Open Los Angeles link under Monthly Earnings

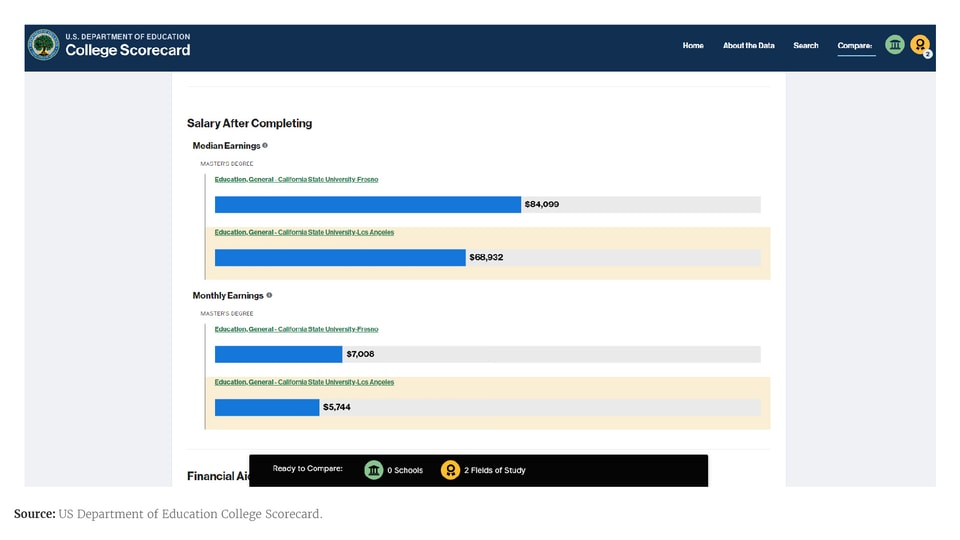304,382
